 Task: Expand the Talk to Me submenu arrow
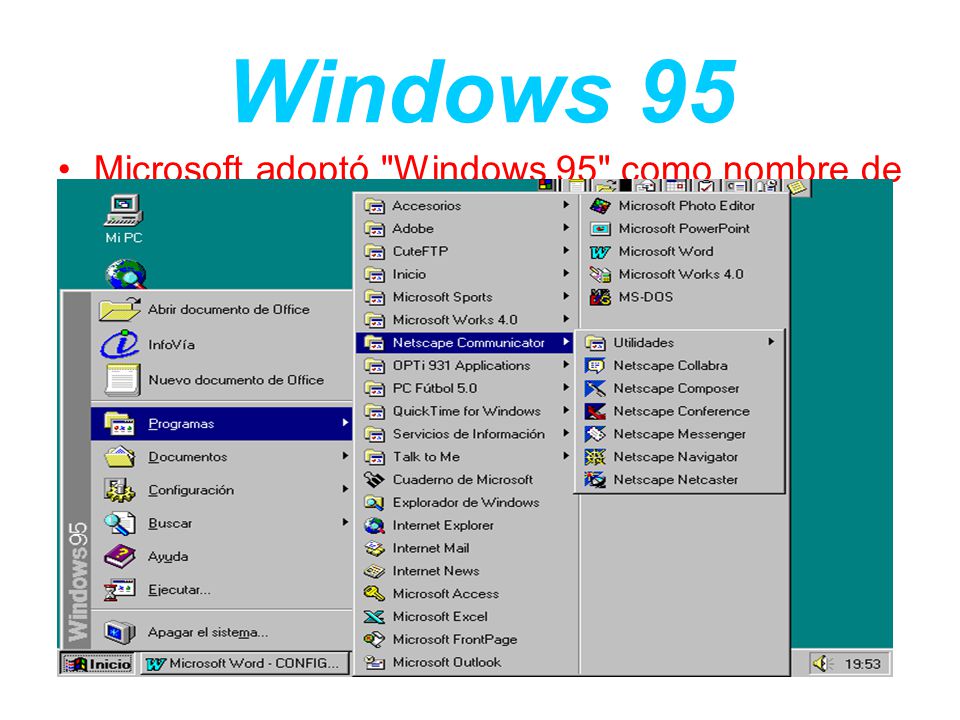pyautogui.click(x=566, y=456)
